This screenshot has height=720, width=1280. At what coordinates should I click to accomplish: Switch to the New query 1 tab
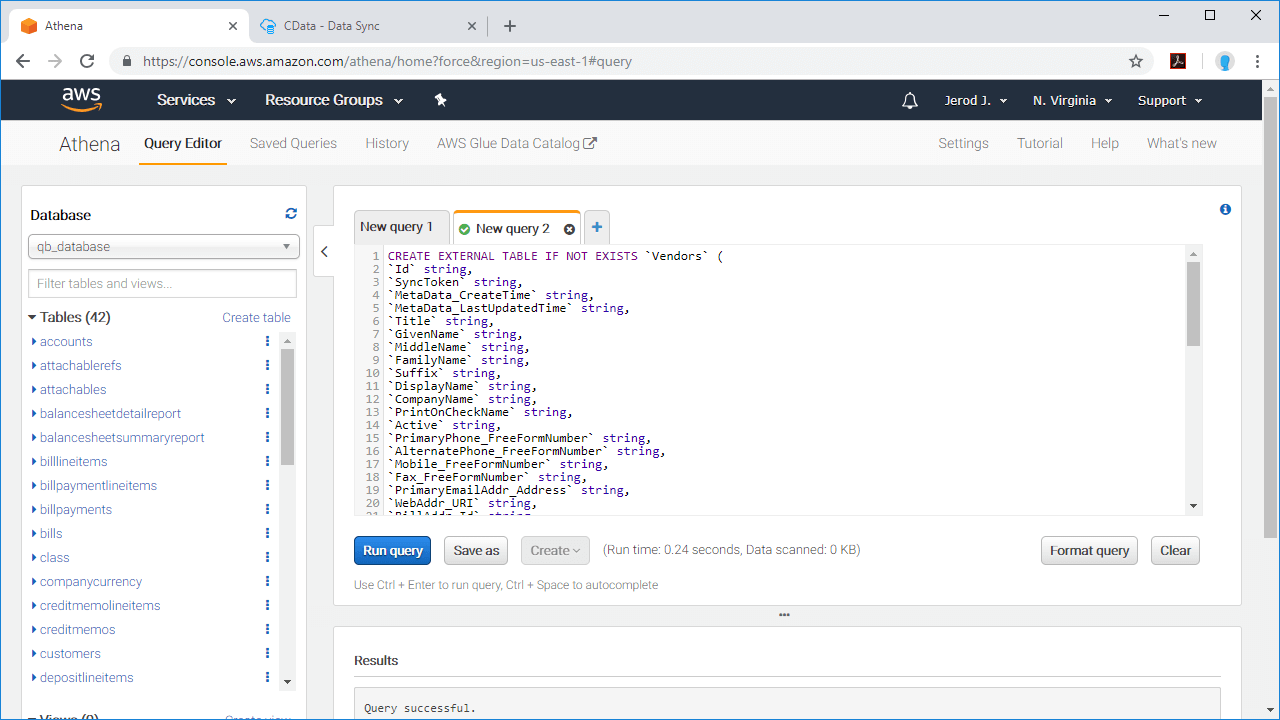coord(397,227)
